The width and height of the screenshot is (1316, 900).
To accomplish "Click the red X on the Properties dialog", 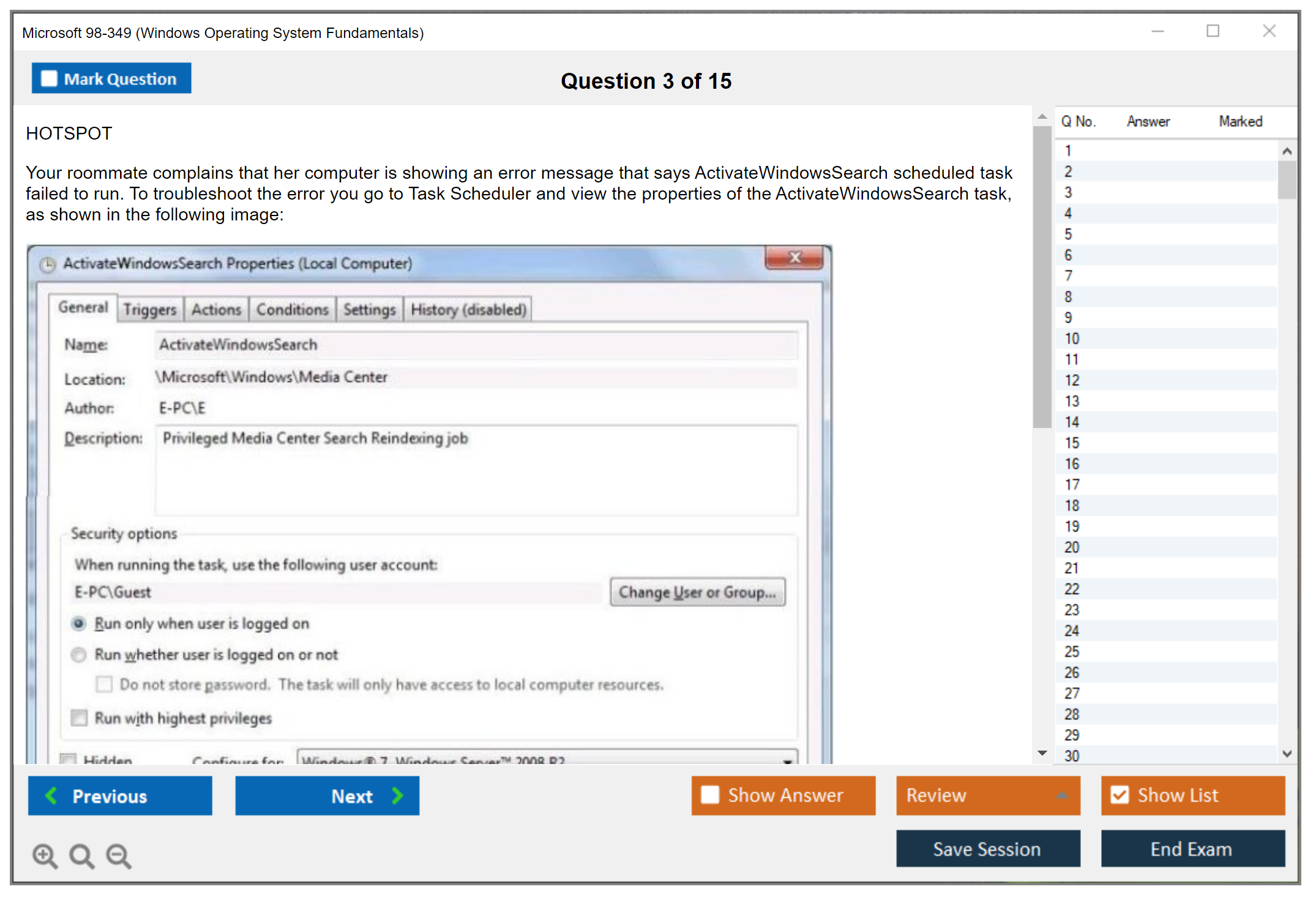I will [794, 258].
